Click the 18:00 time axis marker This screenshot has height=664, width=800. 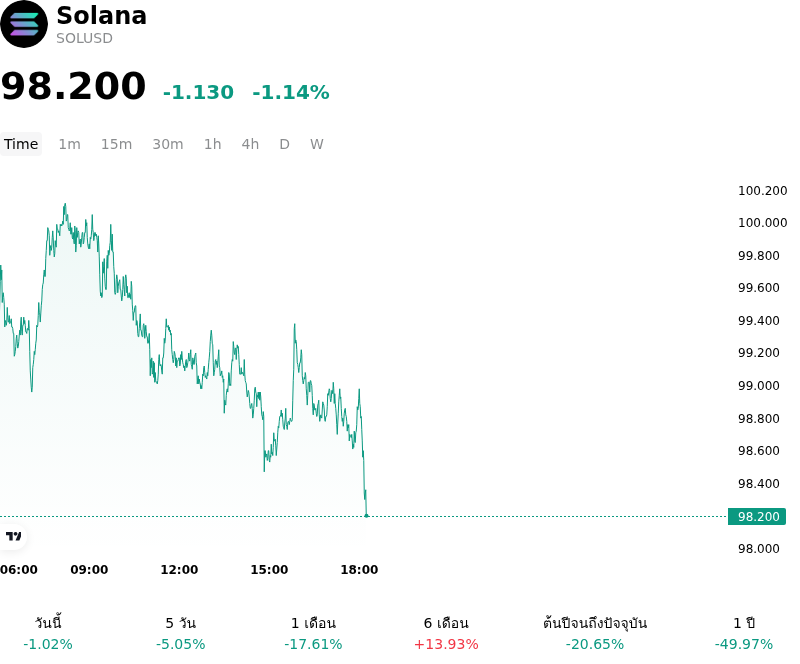tap(359, 570)
